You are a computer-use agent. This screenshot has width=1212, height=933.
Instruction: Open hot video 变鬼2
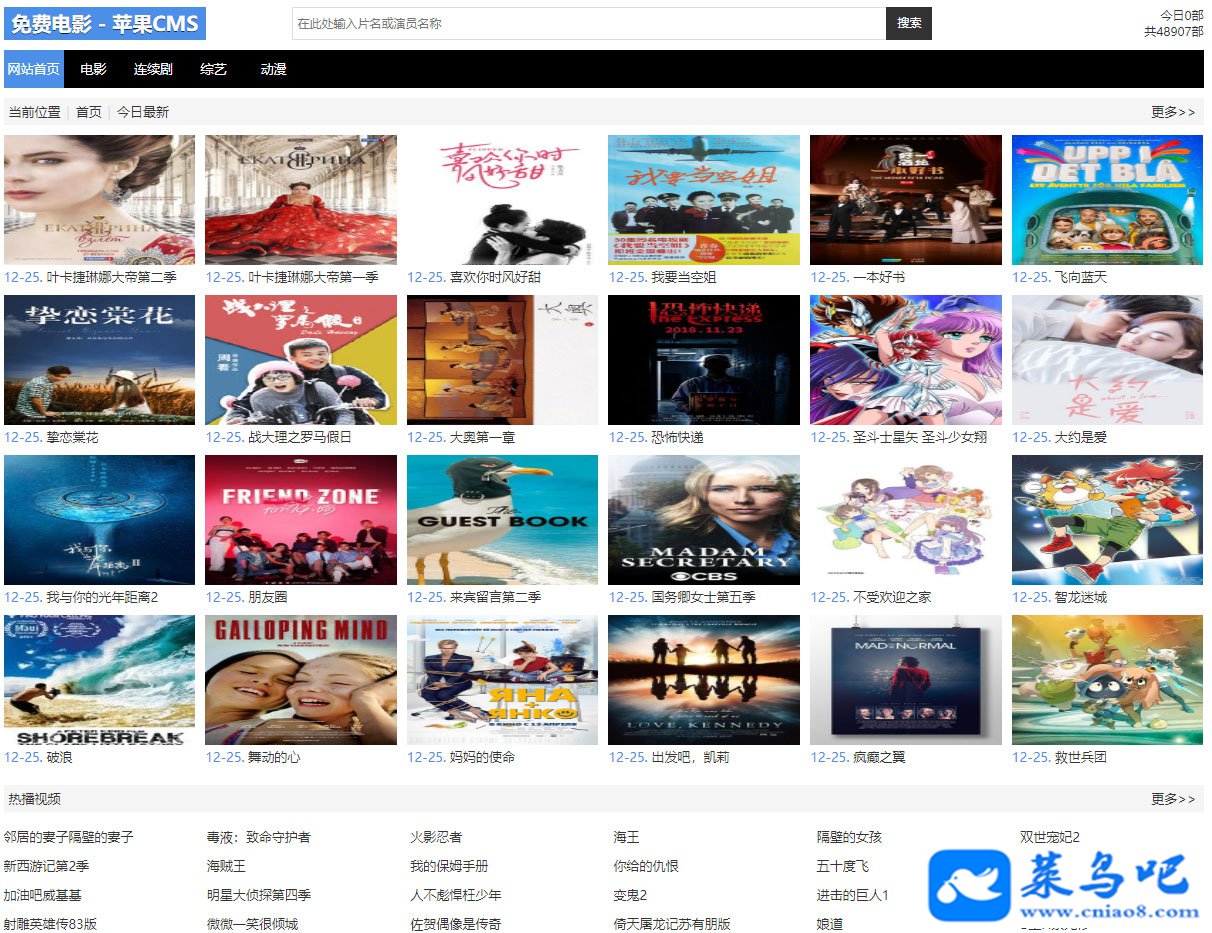[630, 895]
